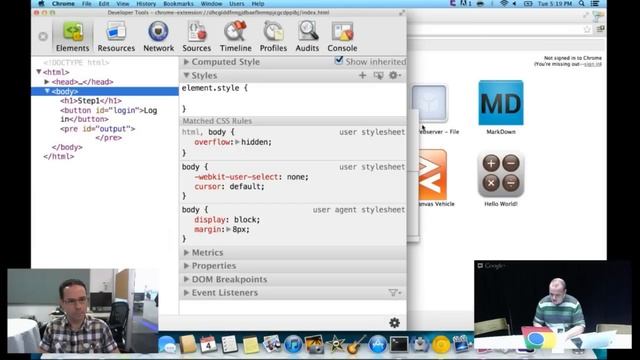Open the Audits panel in DevTools
Viewport: 640px width, 360px height.
pos(307,37)
